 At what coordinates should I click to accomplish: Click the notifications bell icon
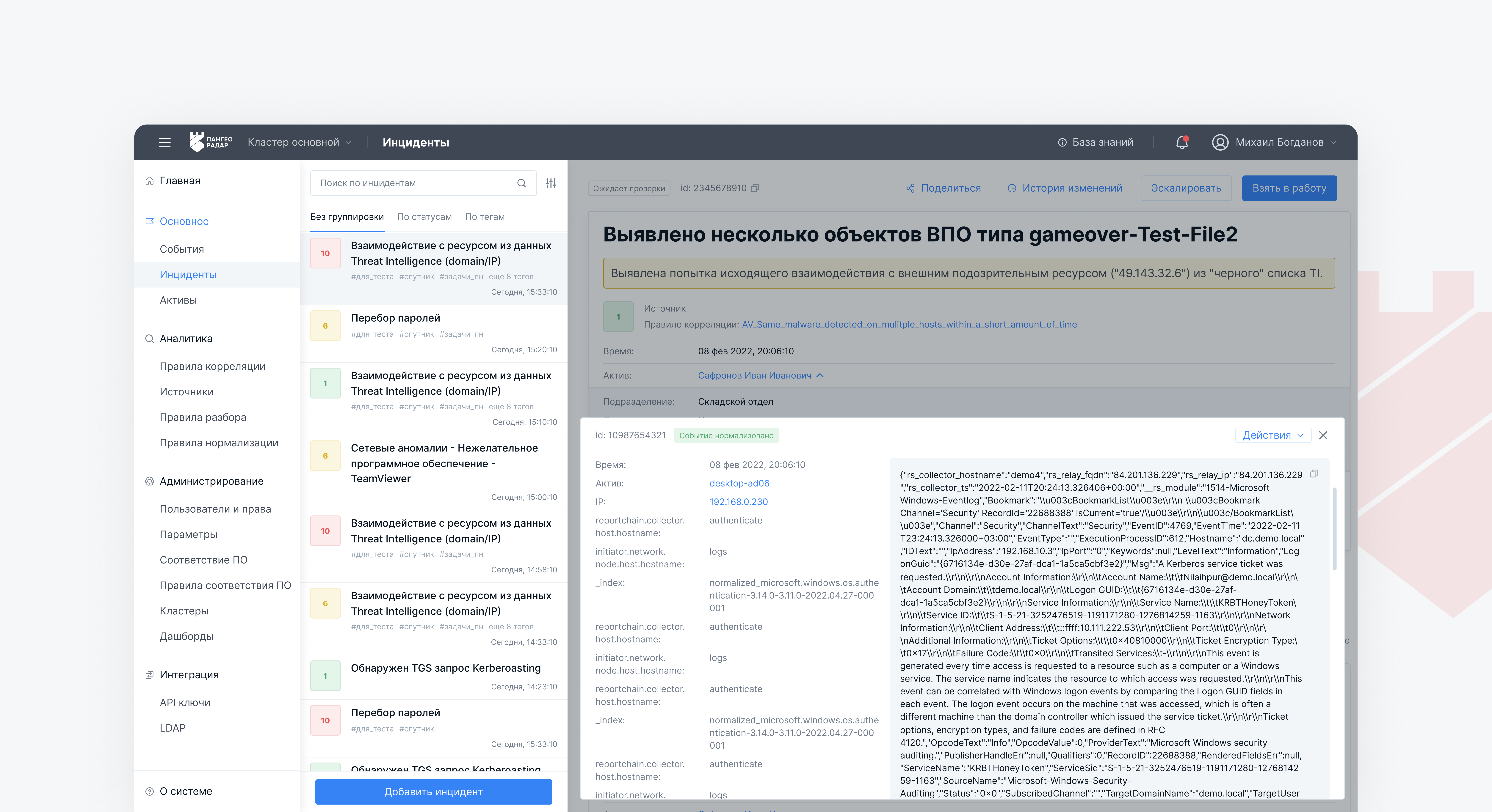coord(1181,142)
